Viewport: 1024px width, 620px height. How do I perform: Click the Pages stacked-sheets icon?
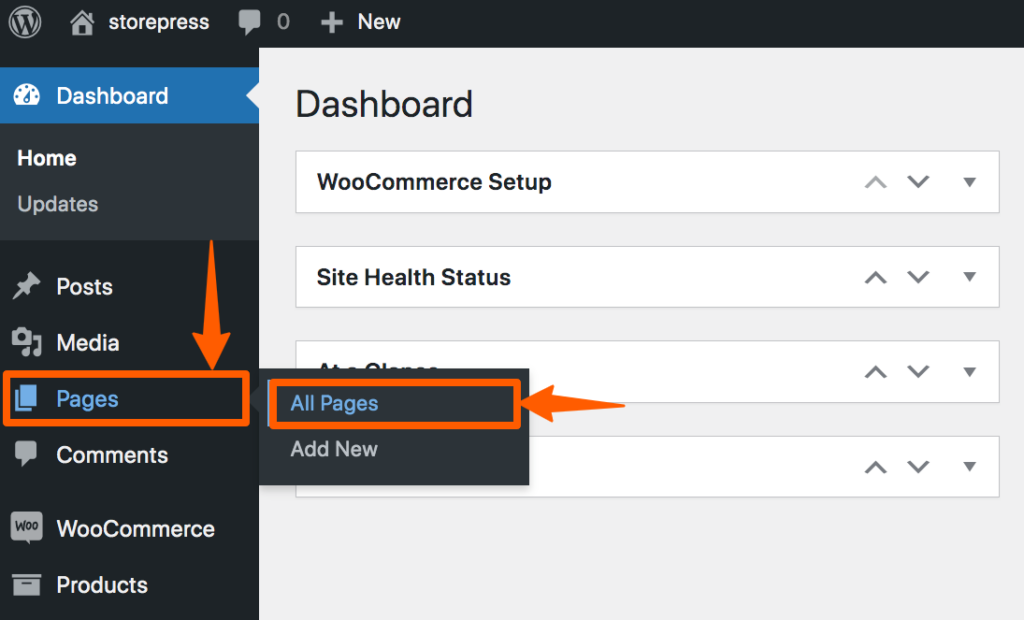pos(26,398)
